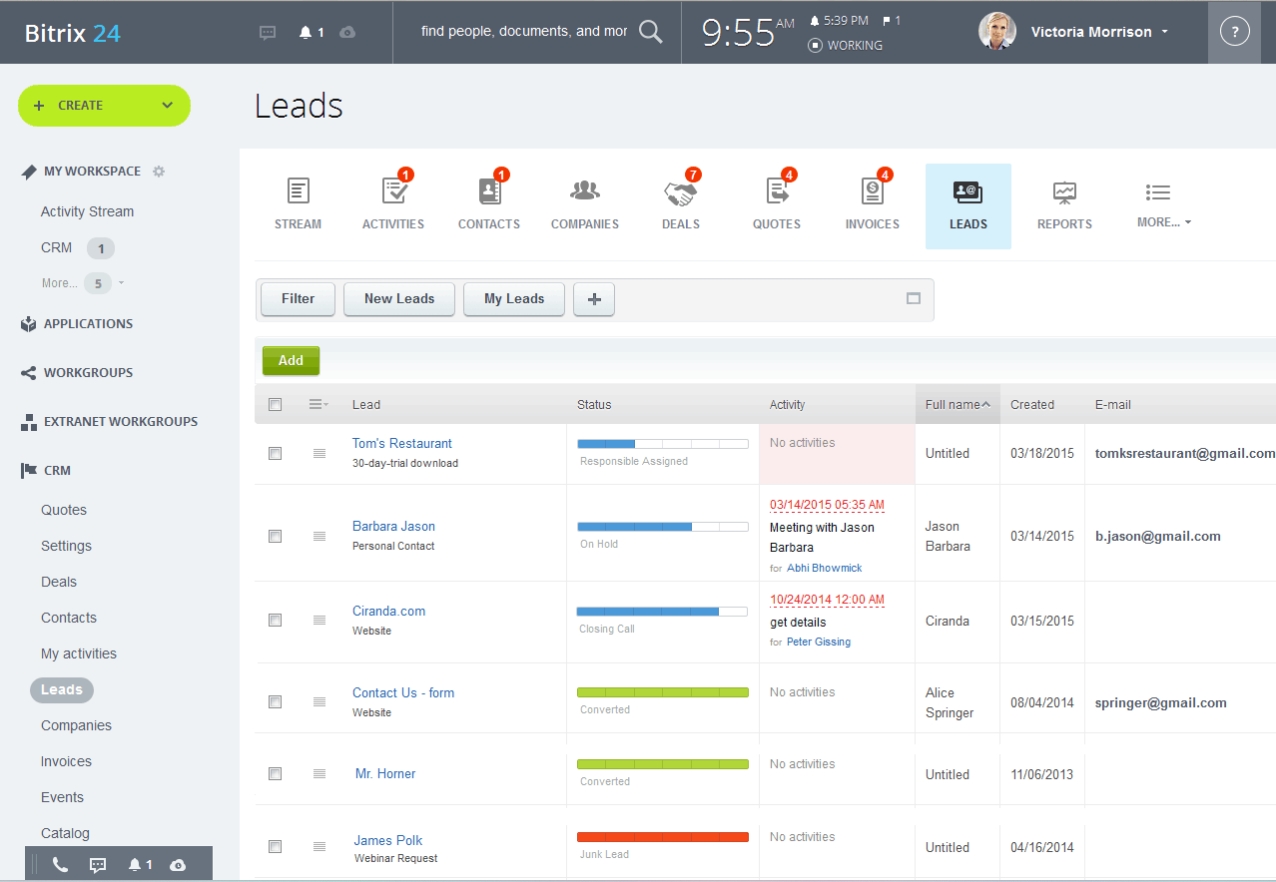This screenshot has height=882, width=1276.
Task: Check the Tom's Restaurant lead checkbox
Action: [275, 453]
